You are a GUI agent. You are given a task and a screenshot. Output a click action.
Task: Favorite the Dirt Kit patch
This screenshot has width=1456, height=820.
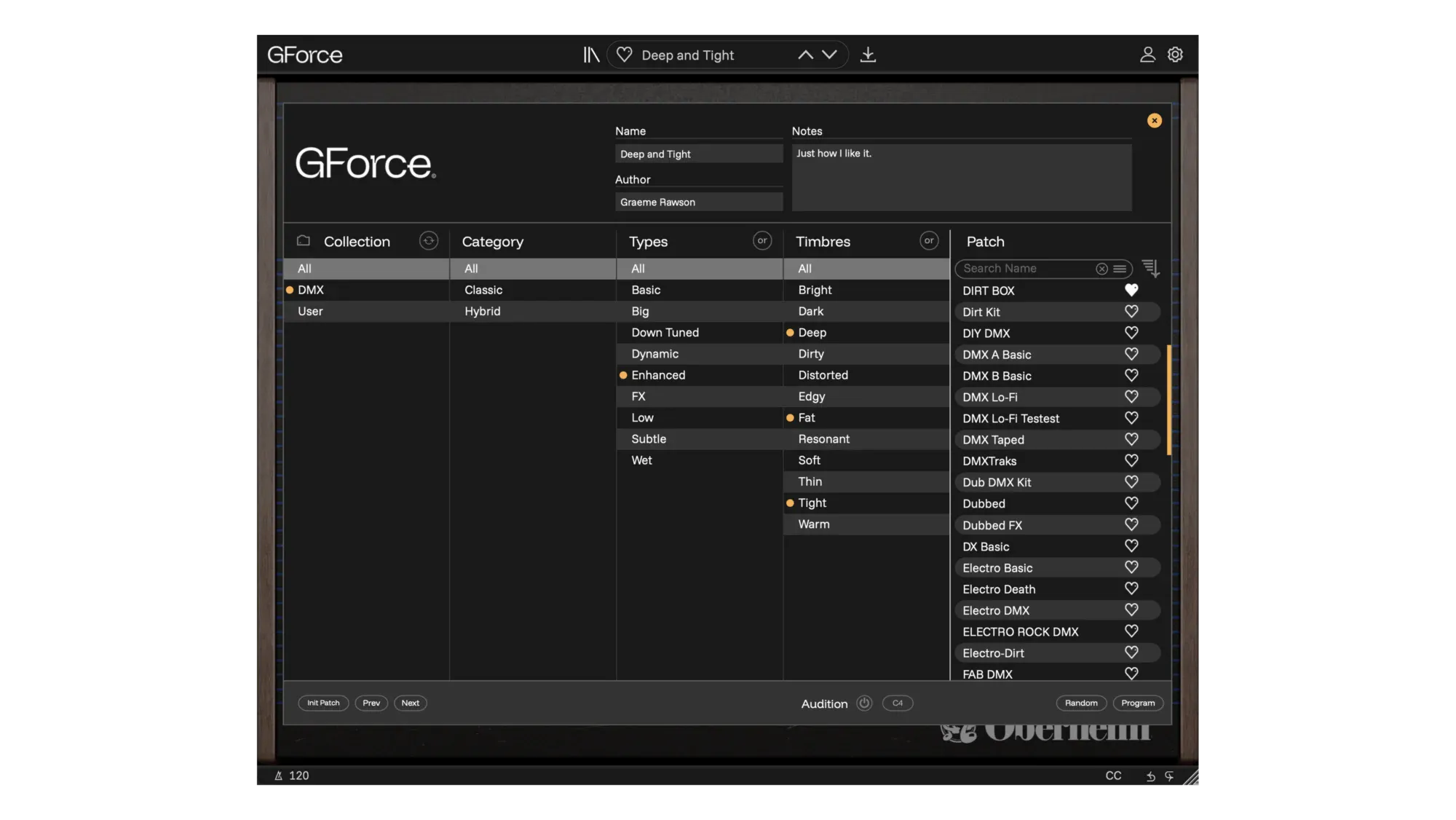pos(1131,312)
